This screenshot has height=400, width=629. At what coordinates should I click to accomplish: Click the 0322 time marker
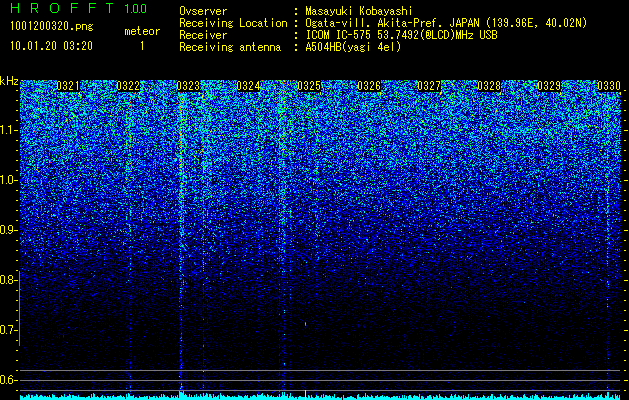[128, 86]
